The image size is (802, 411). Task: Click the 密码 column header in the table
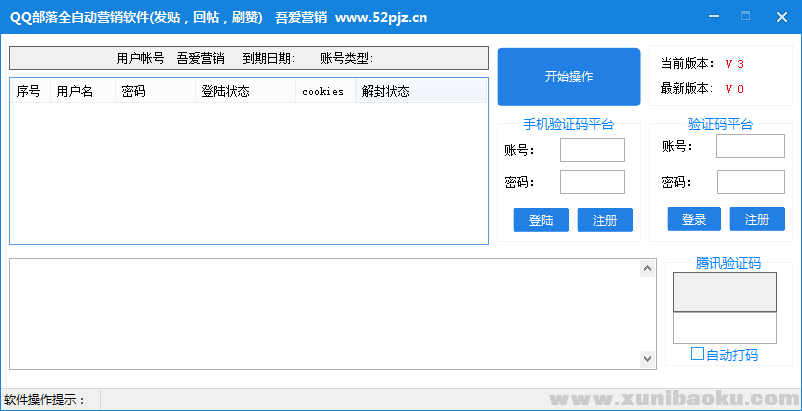click(x=155, y=91)
